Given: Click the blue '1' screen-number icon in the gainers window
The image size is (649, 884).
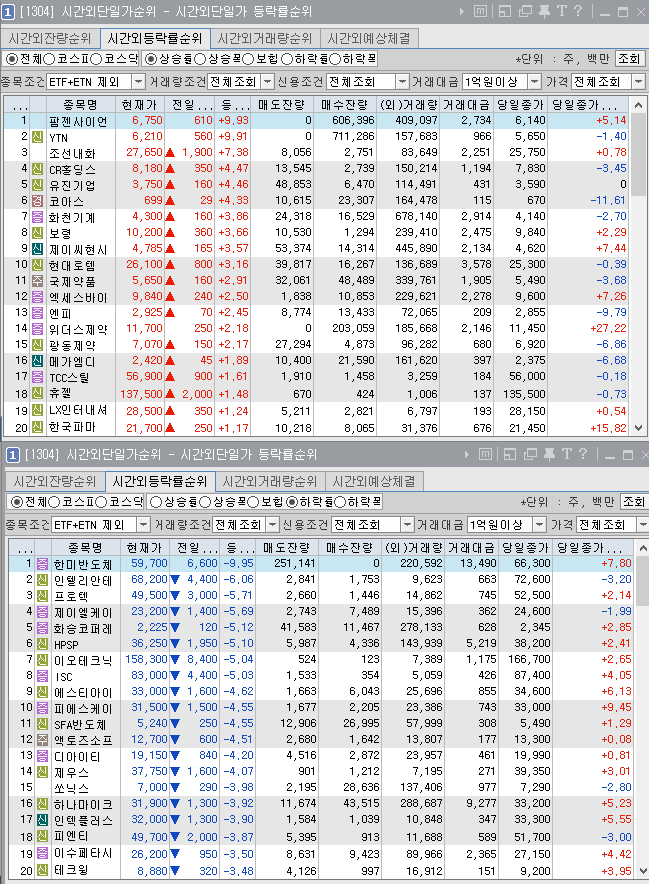Looking at the screenshot, I should (x=8, y=11).
